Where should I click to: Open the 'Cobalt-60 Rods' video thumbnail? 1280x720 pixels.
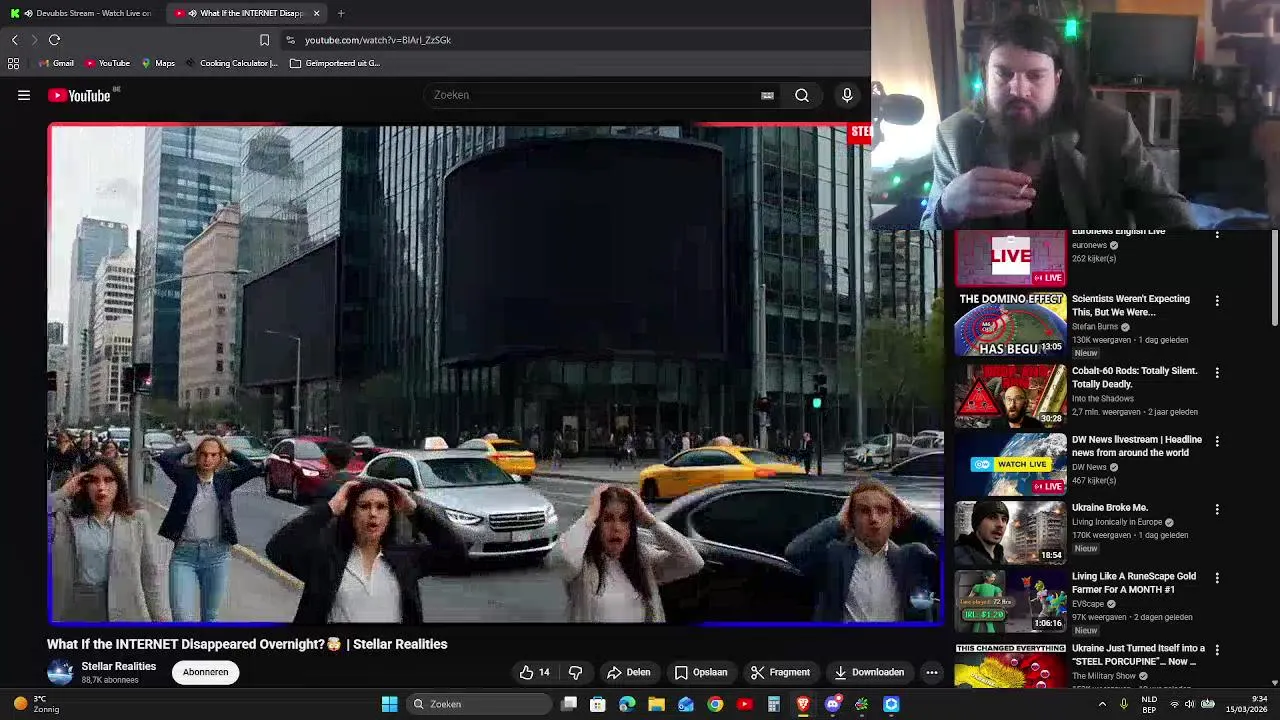tap(1010, 396)
